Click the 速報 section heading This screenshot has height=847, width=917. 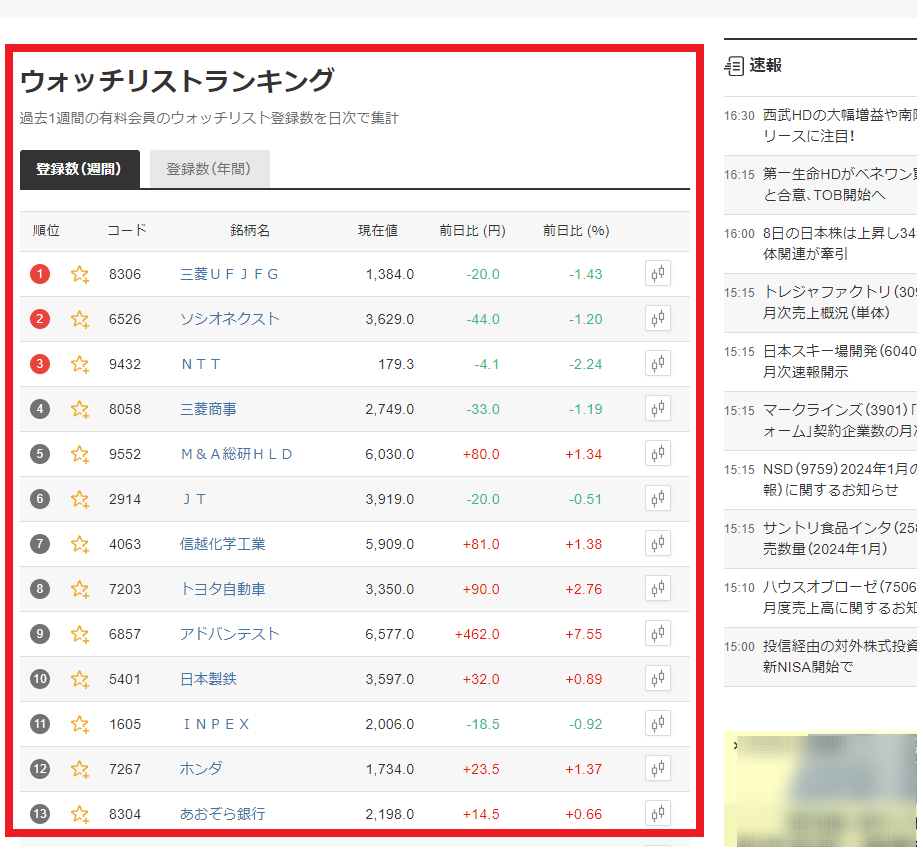[765, 66]
